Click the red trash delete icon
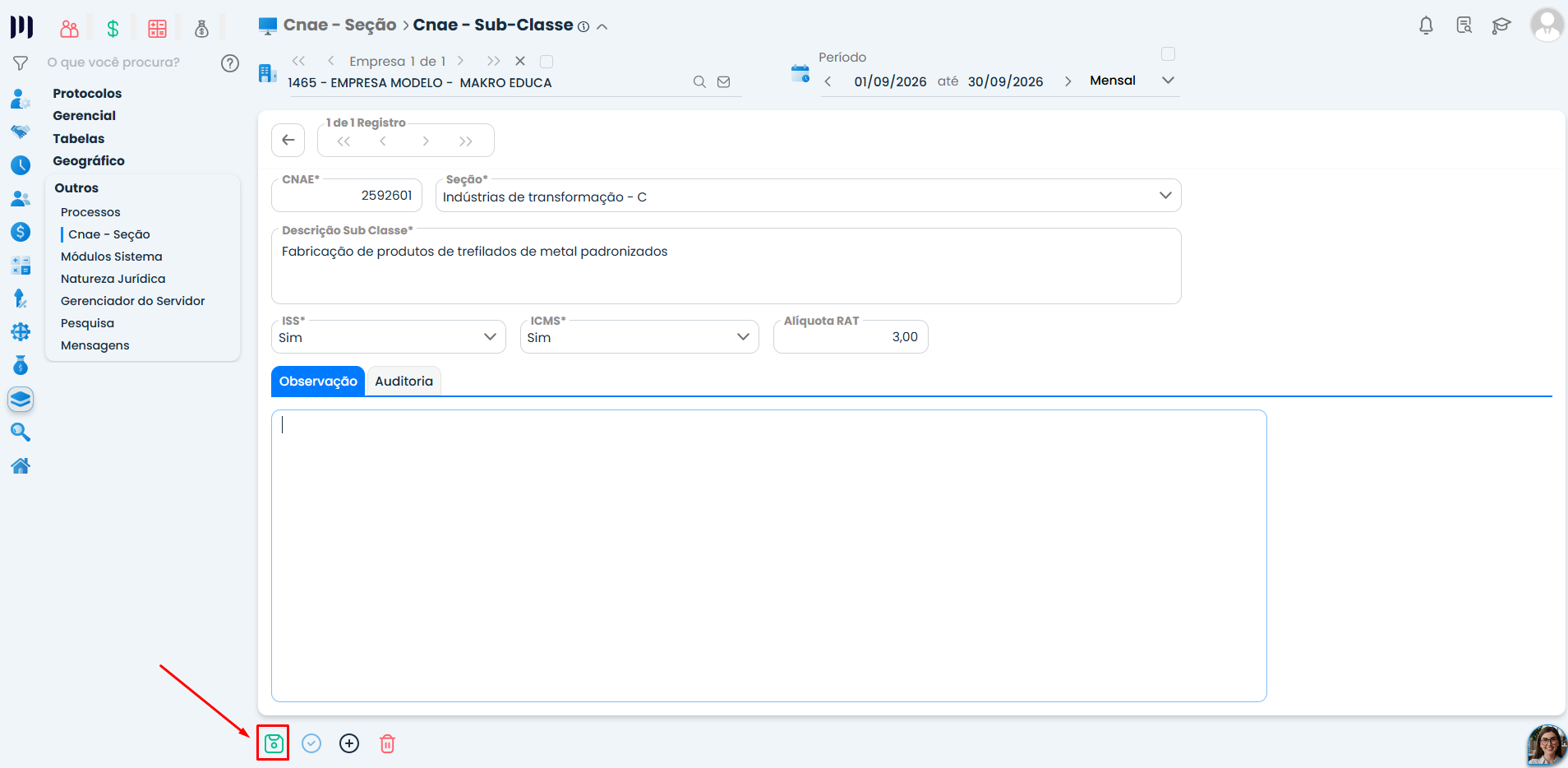 point(387,743)
